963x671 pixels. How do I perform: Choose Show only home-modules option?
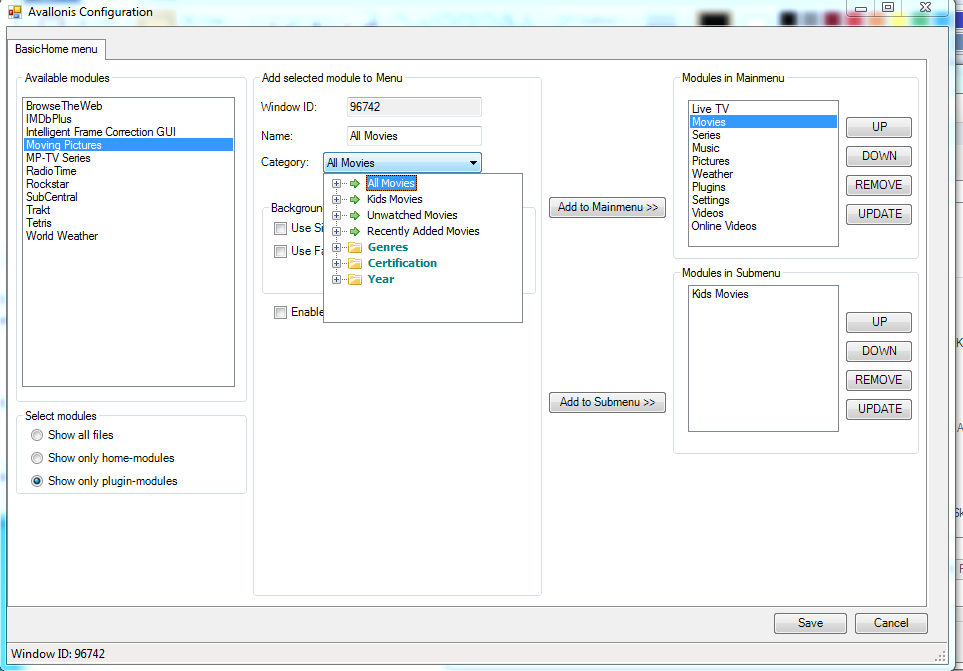(x=38, y=458)
